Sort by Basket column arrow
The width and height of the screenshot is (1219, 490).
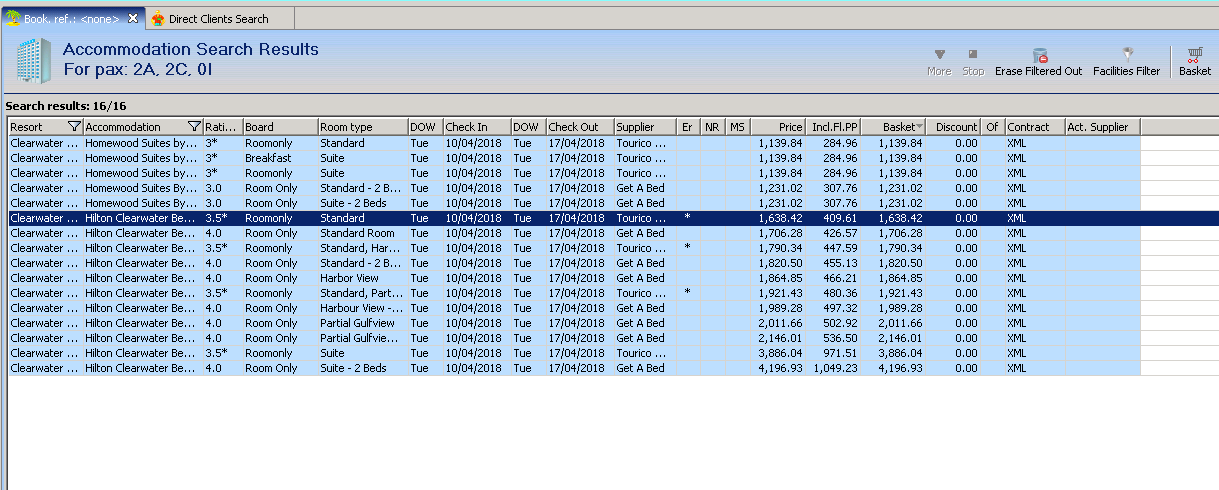coord(919,127)
